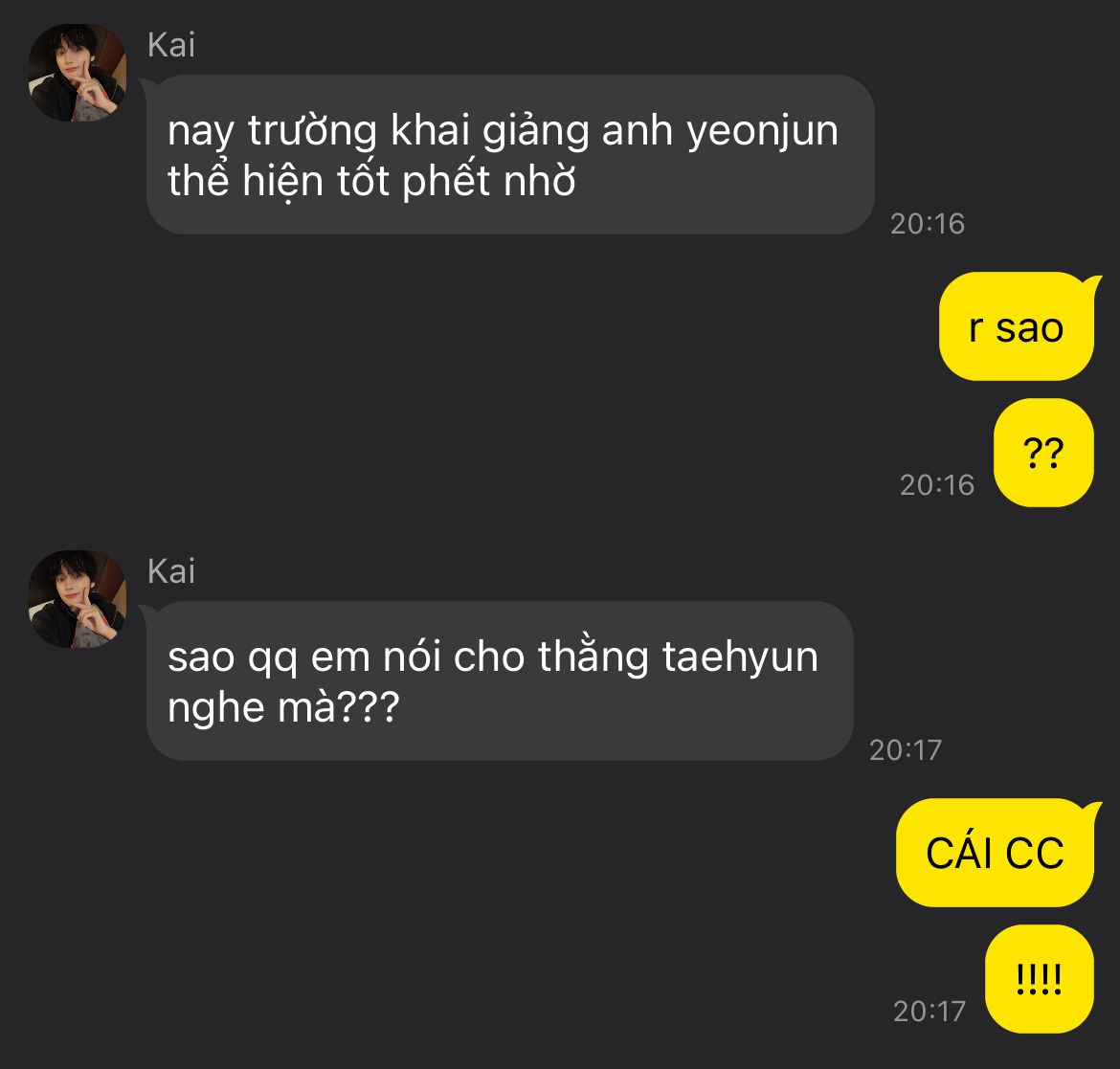This screenshot has height=1069, width=1120.
Task: Select the 20:17 timestamp next to the '!!!!' bubble
Action: click(x=930, y=1012)
